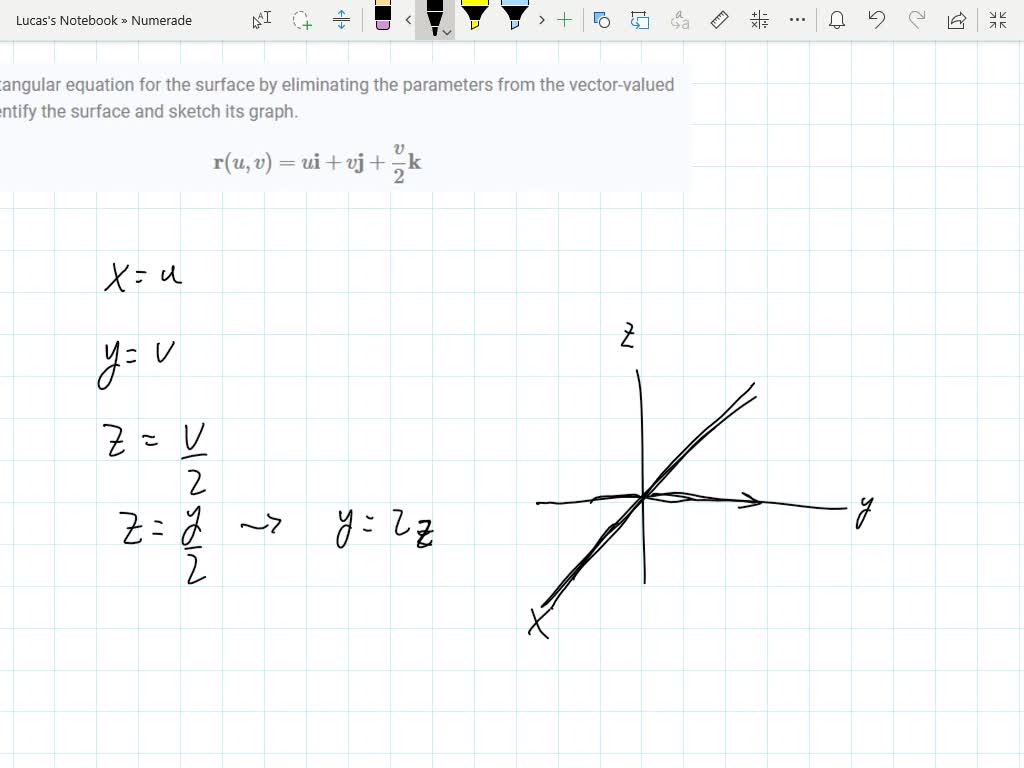
Task: Open the Ruler tool
Action: pos(719,20)
